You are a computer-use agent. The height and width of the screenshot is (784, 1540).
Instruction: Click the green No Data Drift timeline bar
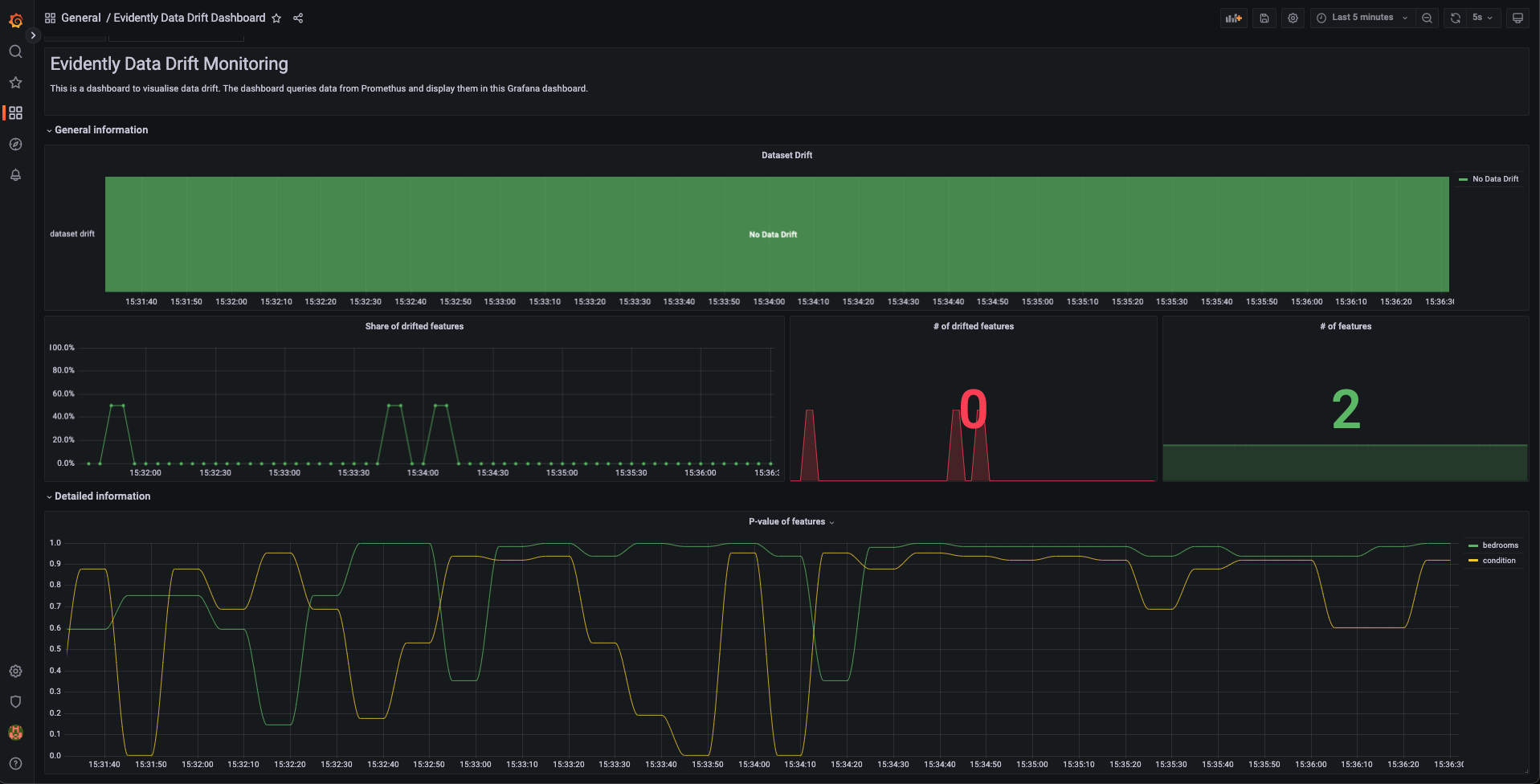coord(777,234)
